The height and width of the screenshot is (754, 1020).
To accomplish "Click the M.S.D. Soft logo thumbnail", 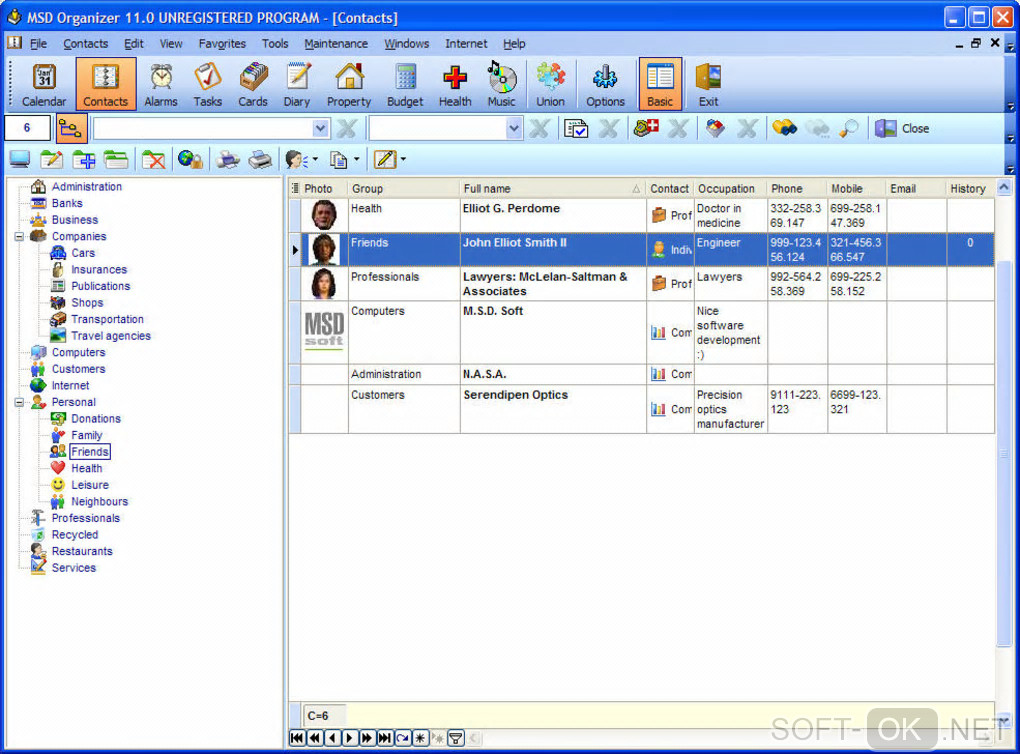I will [x=324, y=331].
